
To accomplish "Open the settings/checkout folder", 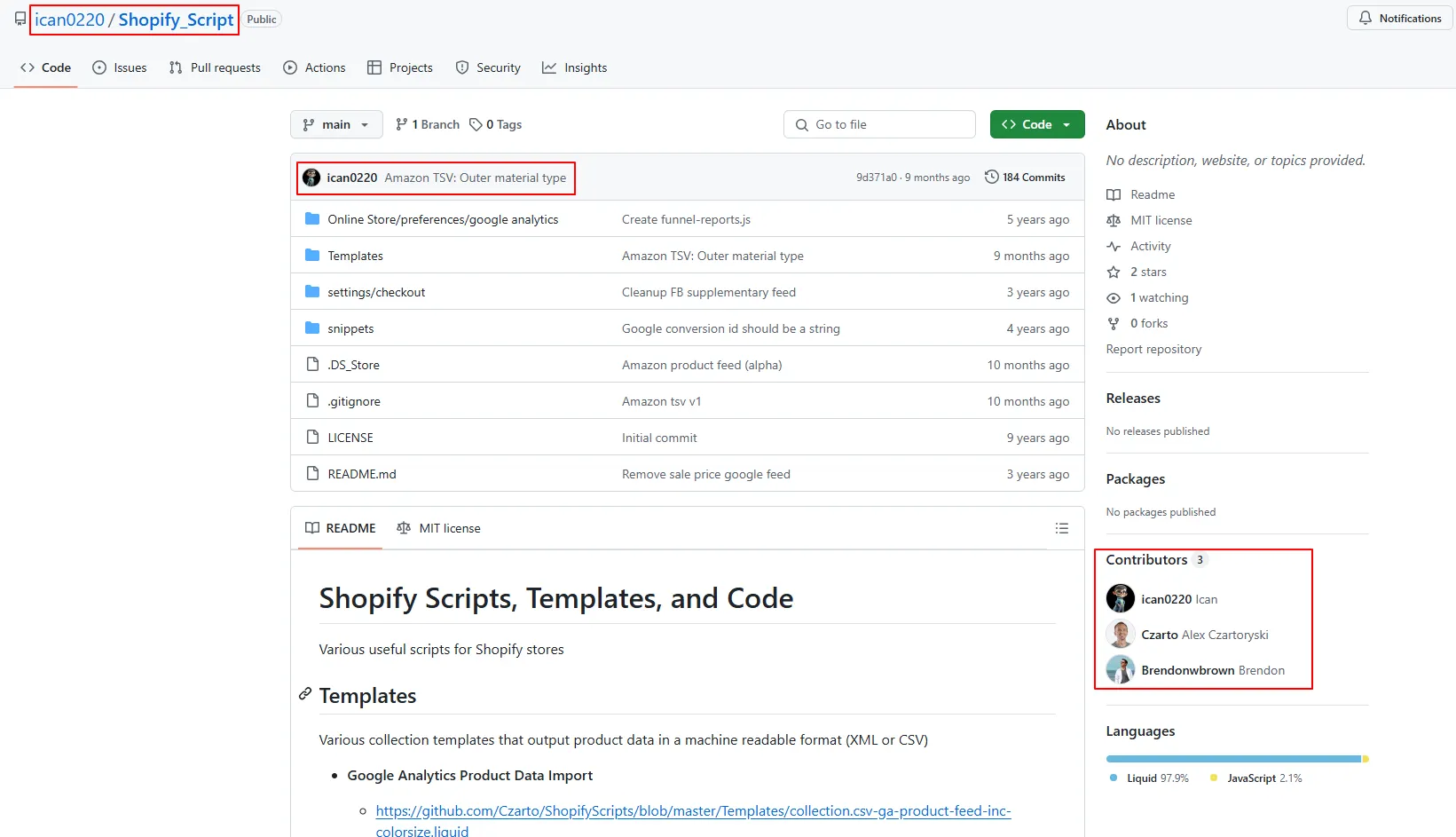I will click(x=376, y=292).
